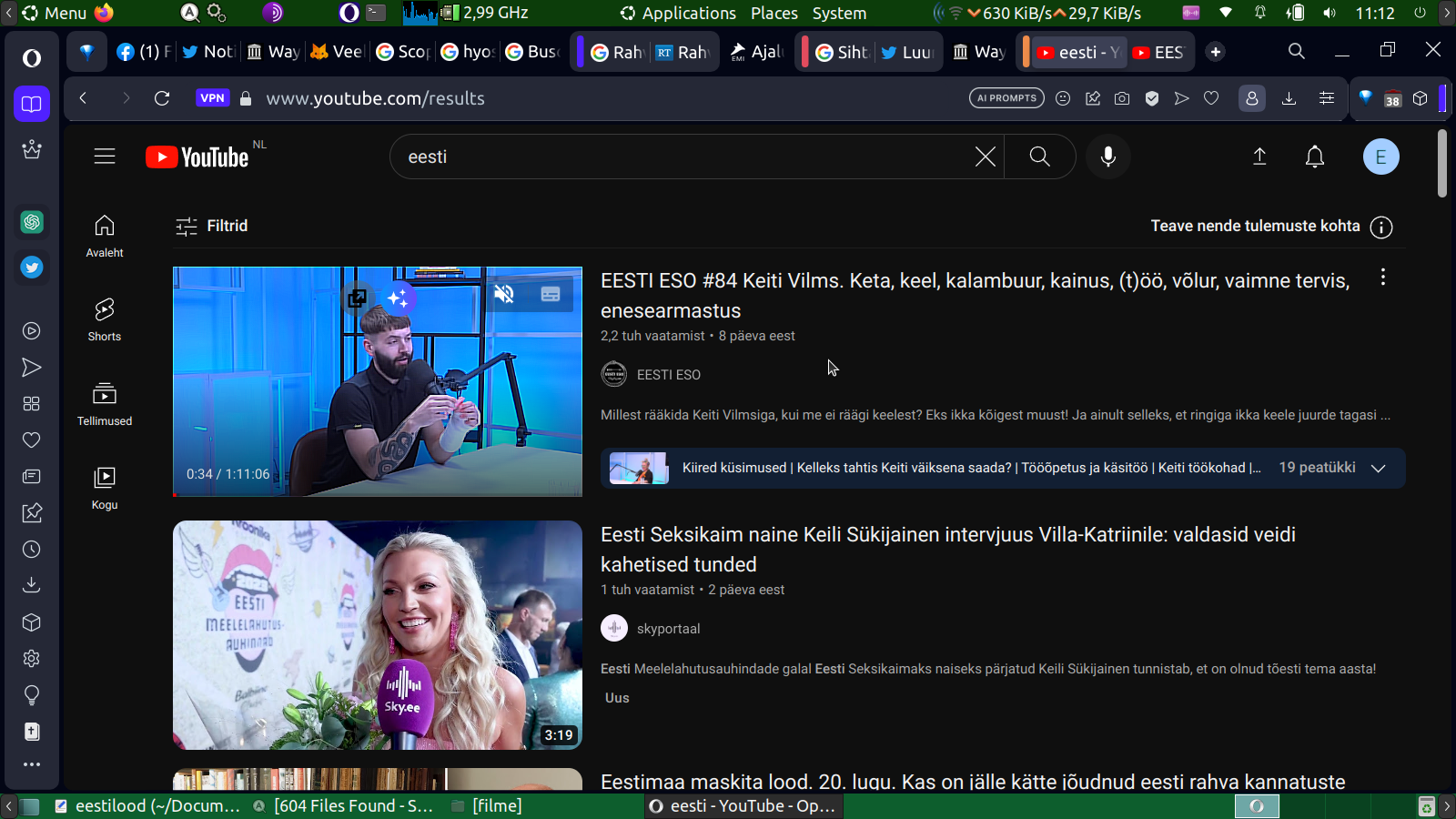Toggle subtitles on the video preview

pos(551,294)
